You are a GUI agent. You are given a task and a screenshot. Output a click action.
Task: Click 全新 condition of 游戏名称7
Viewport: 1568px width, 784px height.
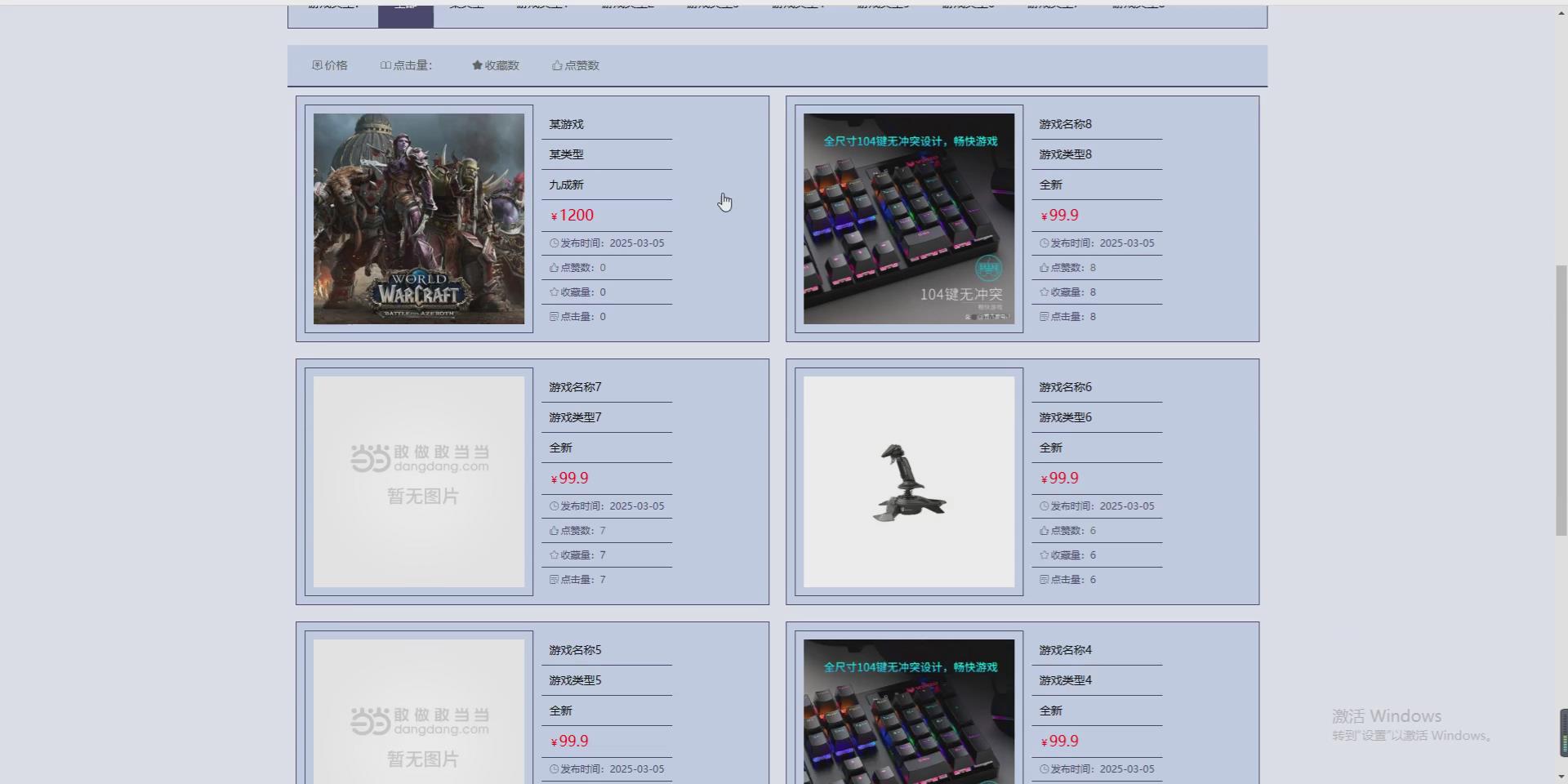[561, 448]
